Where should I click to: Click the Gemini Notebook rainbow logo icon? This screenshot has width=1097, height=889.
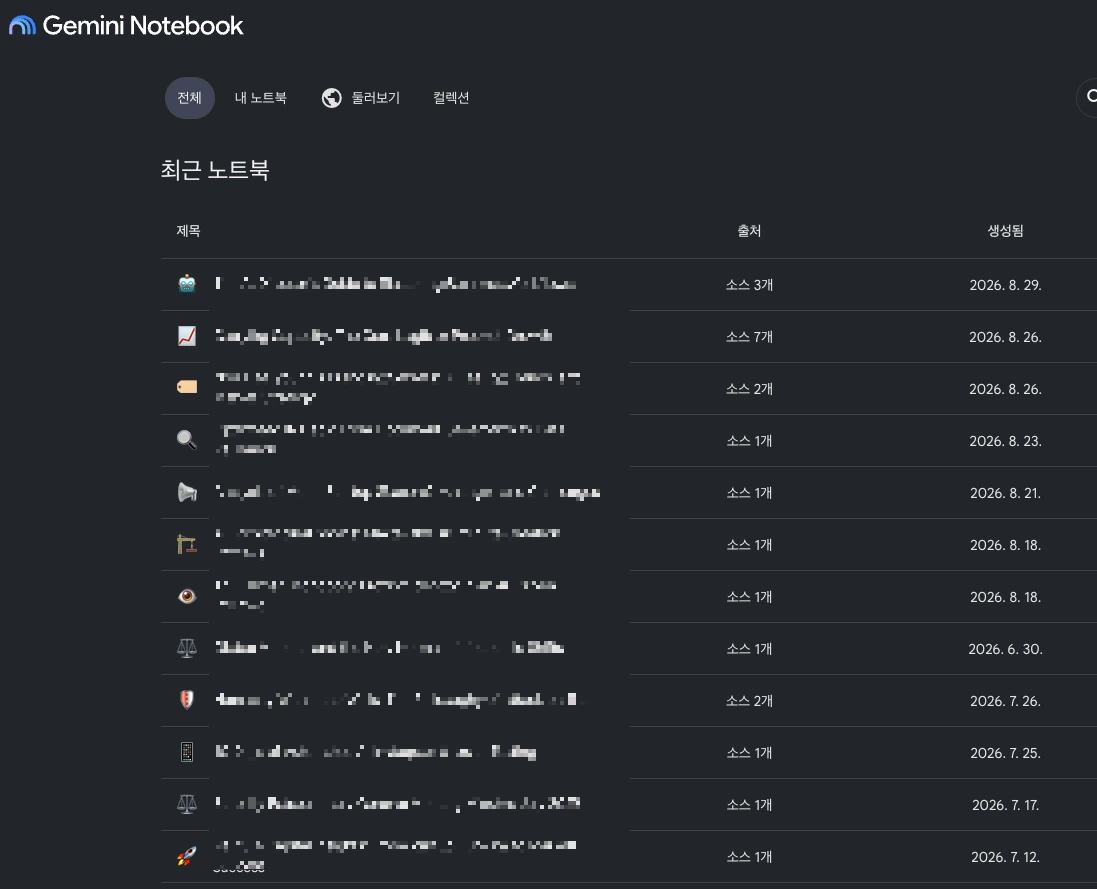[22, 25]
